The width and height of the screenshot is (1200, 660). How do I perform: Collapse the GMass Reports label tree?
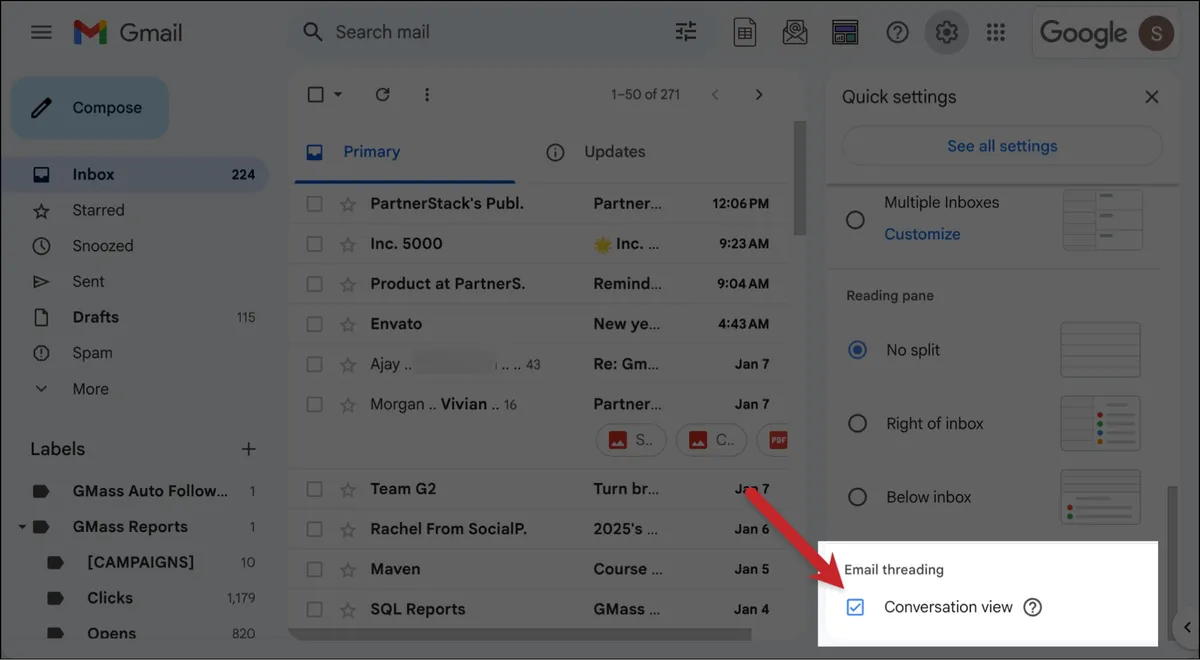22,527
